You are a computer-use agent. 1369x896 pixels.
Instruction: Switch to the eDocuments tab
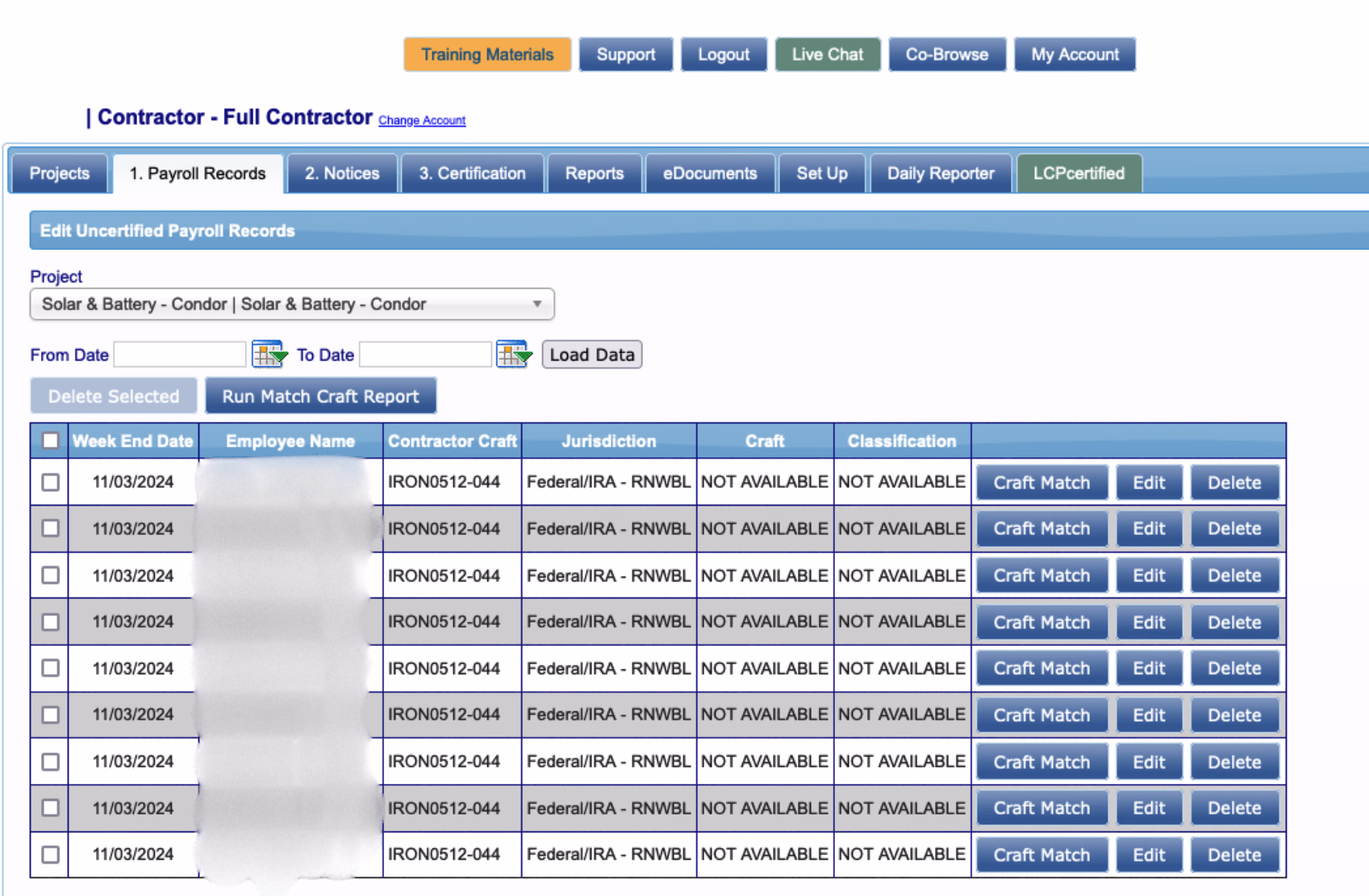point(710,173)
